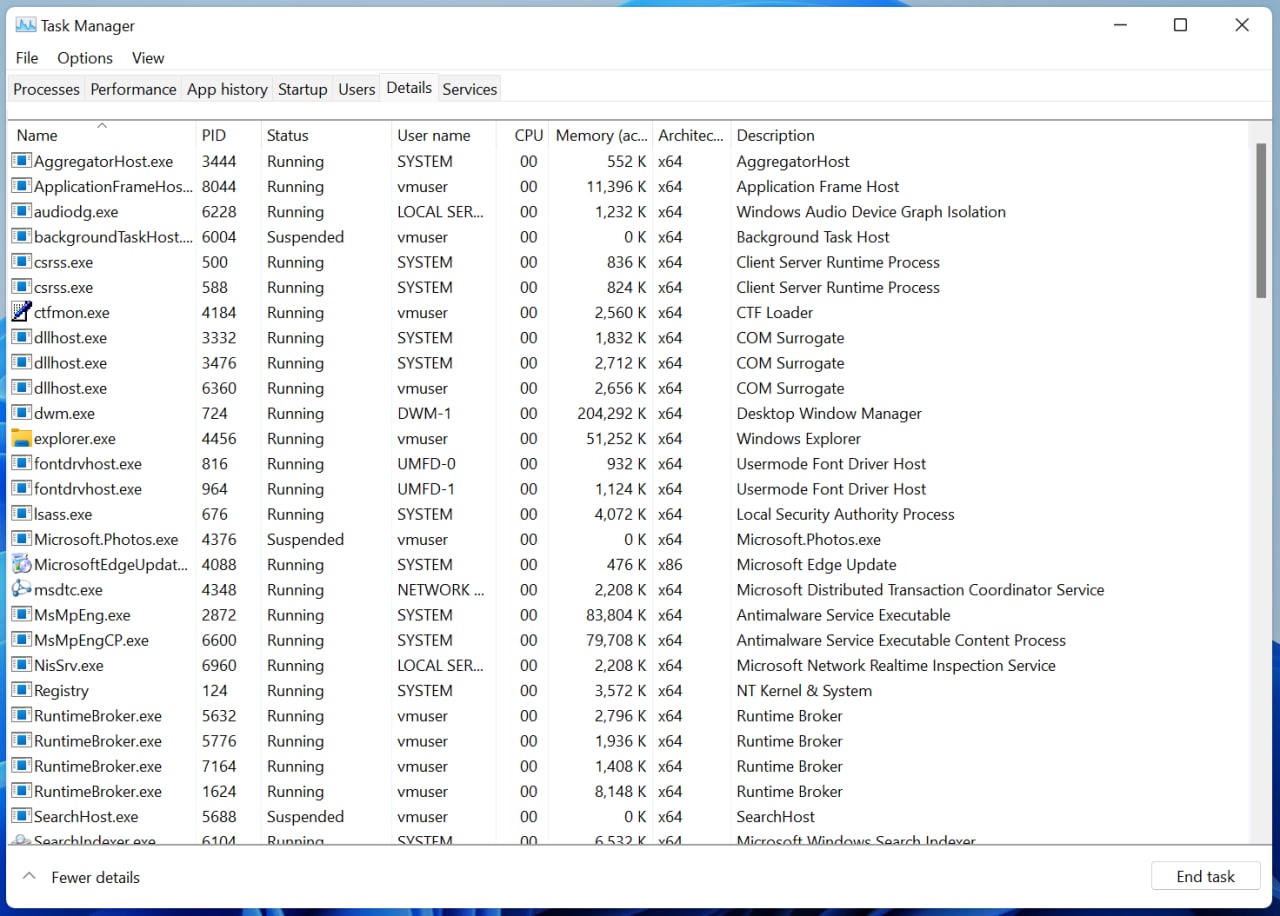
Task: Select dllhost.exe row with PID 6360
Action: pyautogui.click(x=628, y=388)
